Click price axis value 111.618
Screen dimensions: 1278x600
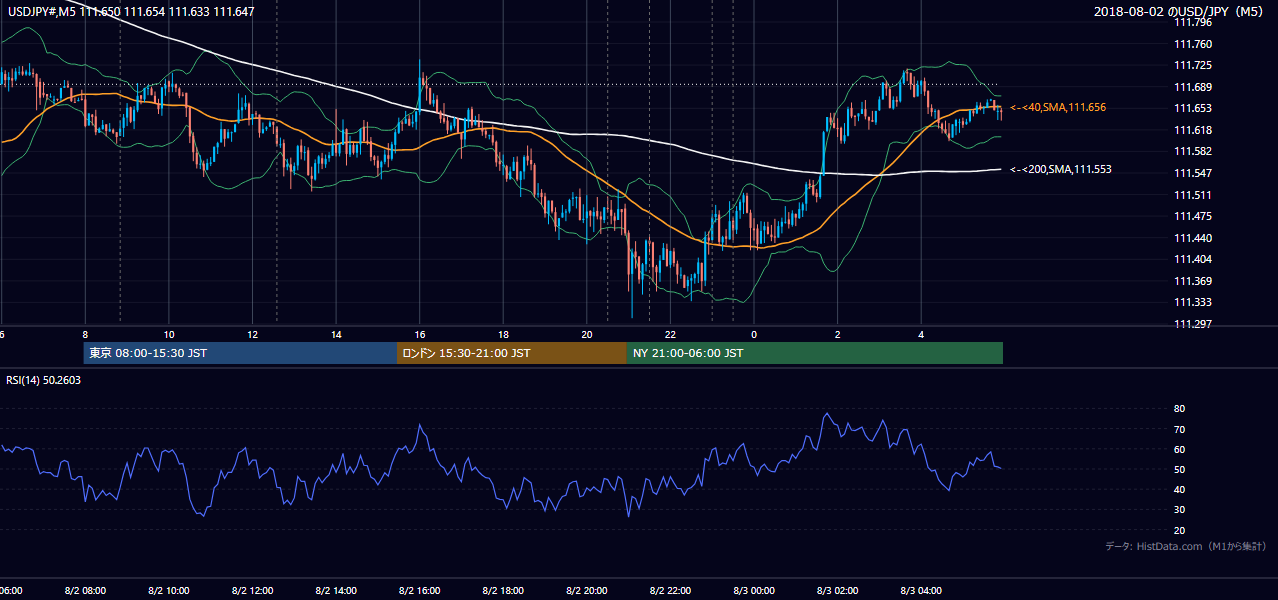coord(1192,130)
